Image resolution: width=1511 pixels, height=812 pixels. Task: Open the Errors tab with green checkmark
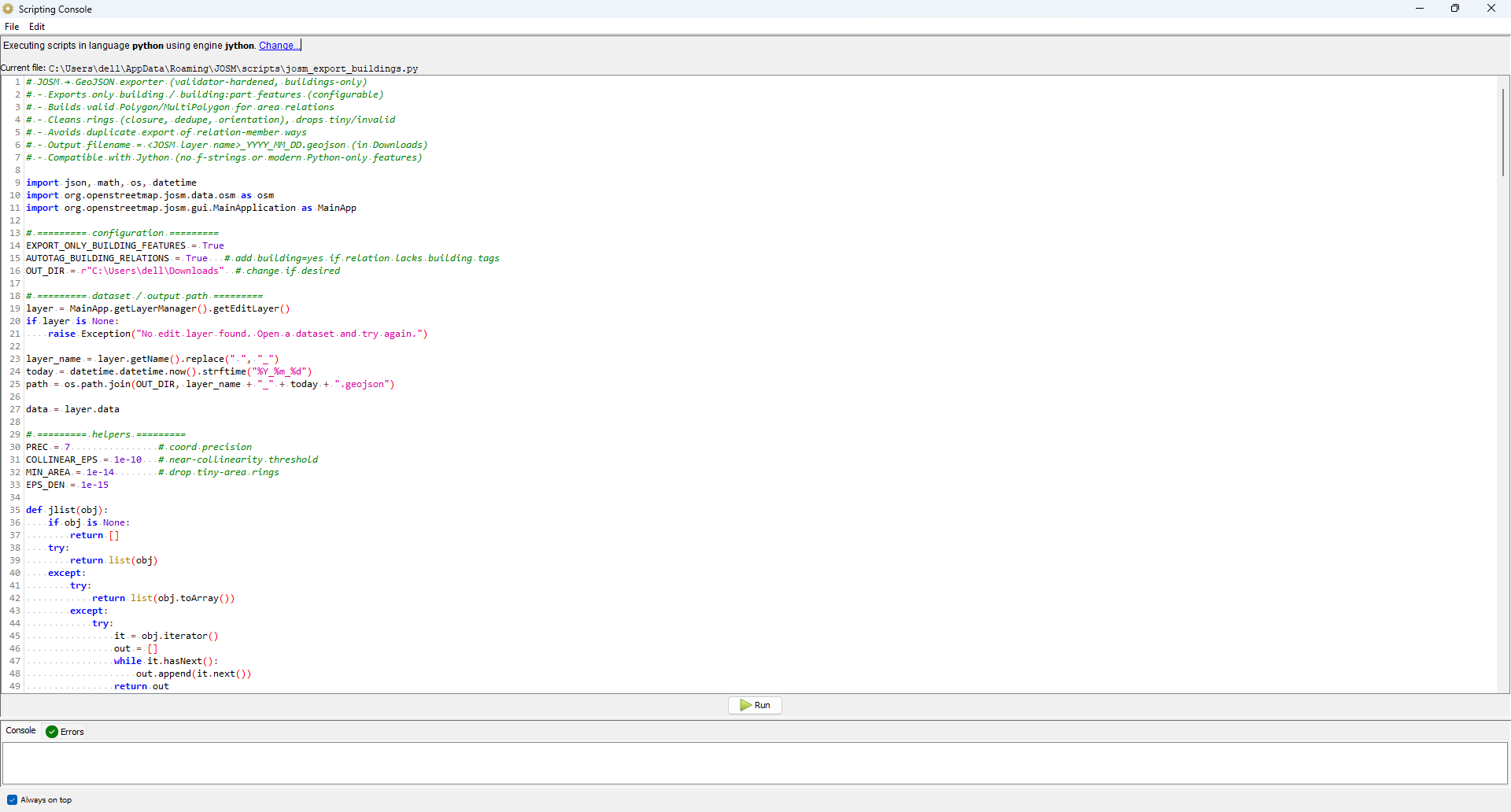[65, 732]
